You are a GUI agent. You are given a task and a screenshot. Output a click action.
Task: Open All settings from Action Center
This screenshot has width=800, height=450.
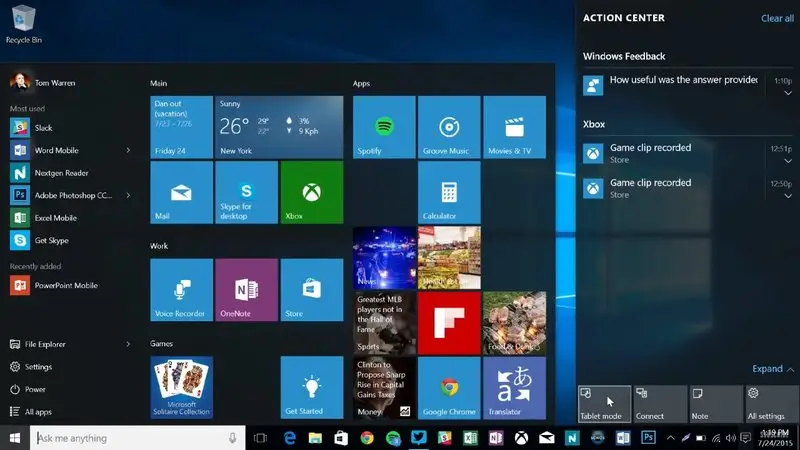[771, 404]
